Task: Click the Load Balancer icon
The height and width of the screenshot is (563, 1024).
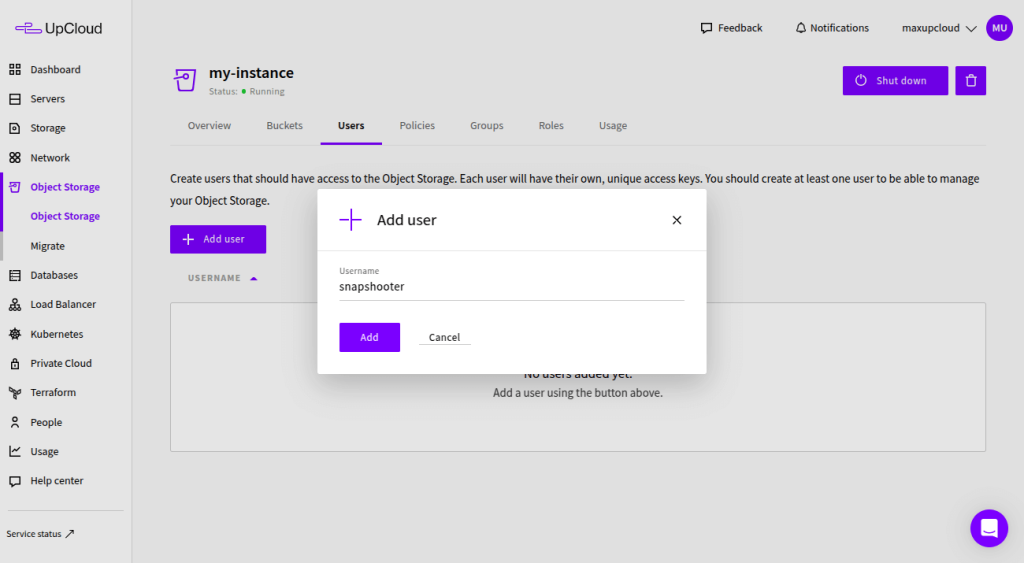Action: pos(15,305)
